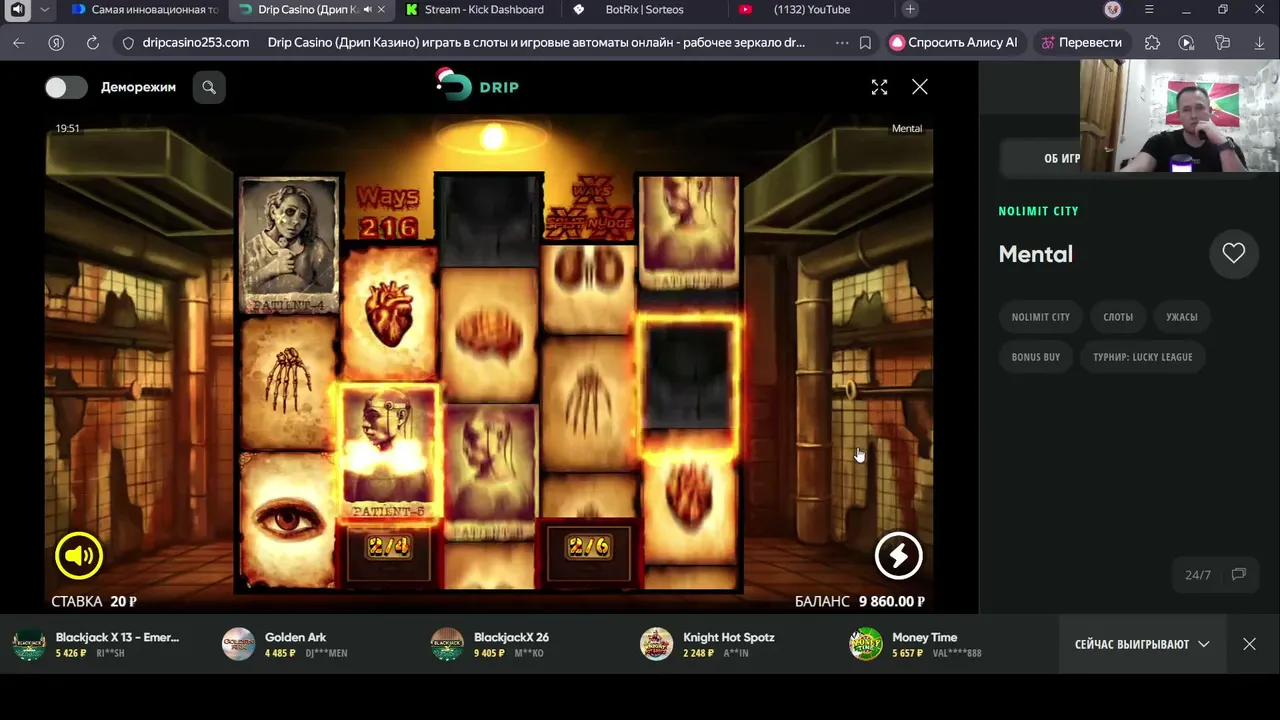Image resolution: width=1280 pixels, height=720 pixels.
Task: Click the БАЛАНС 9 860.00 ₽ text
Action: point(860,601)
